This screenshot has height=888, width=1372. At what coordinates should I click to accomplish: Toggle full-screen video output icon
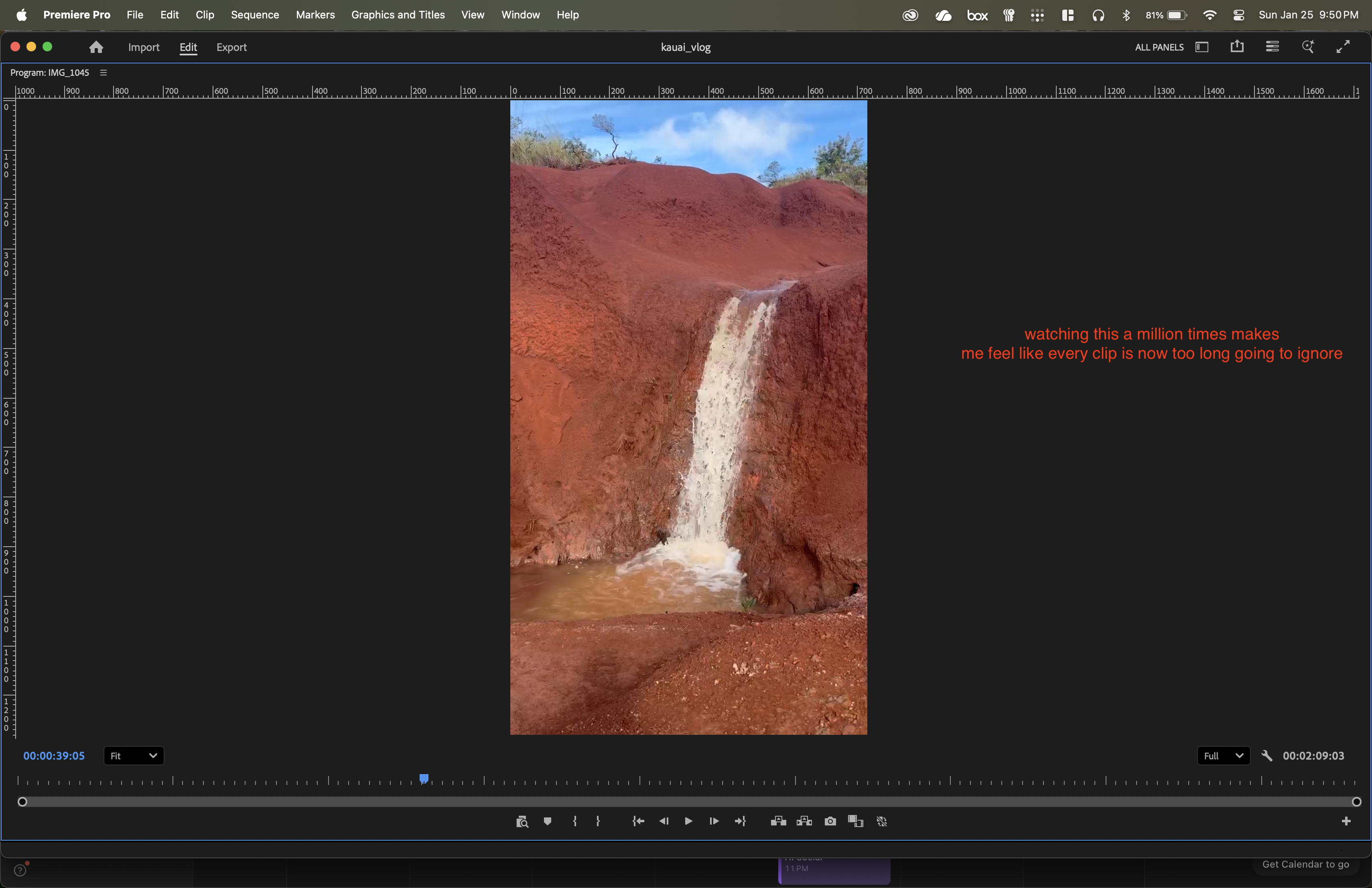pos(1343,47)
